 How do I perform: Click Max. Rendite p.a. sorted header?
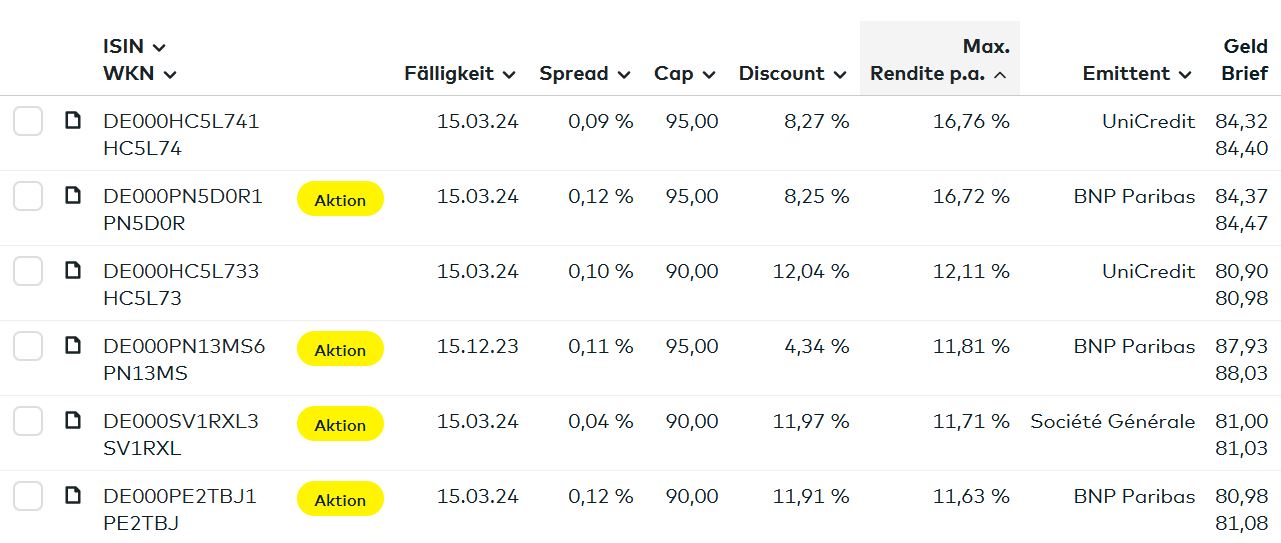point(939,60)
